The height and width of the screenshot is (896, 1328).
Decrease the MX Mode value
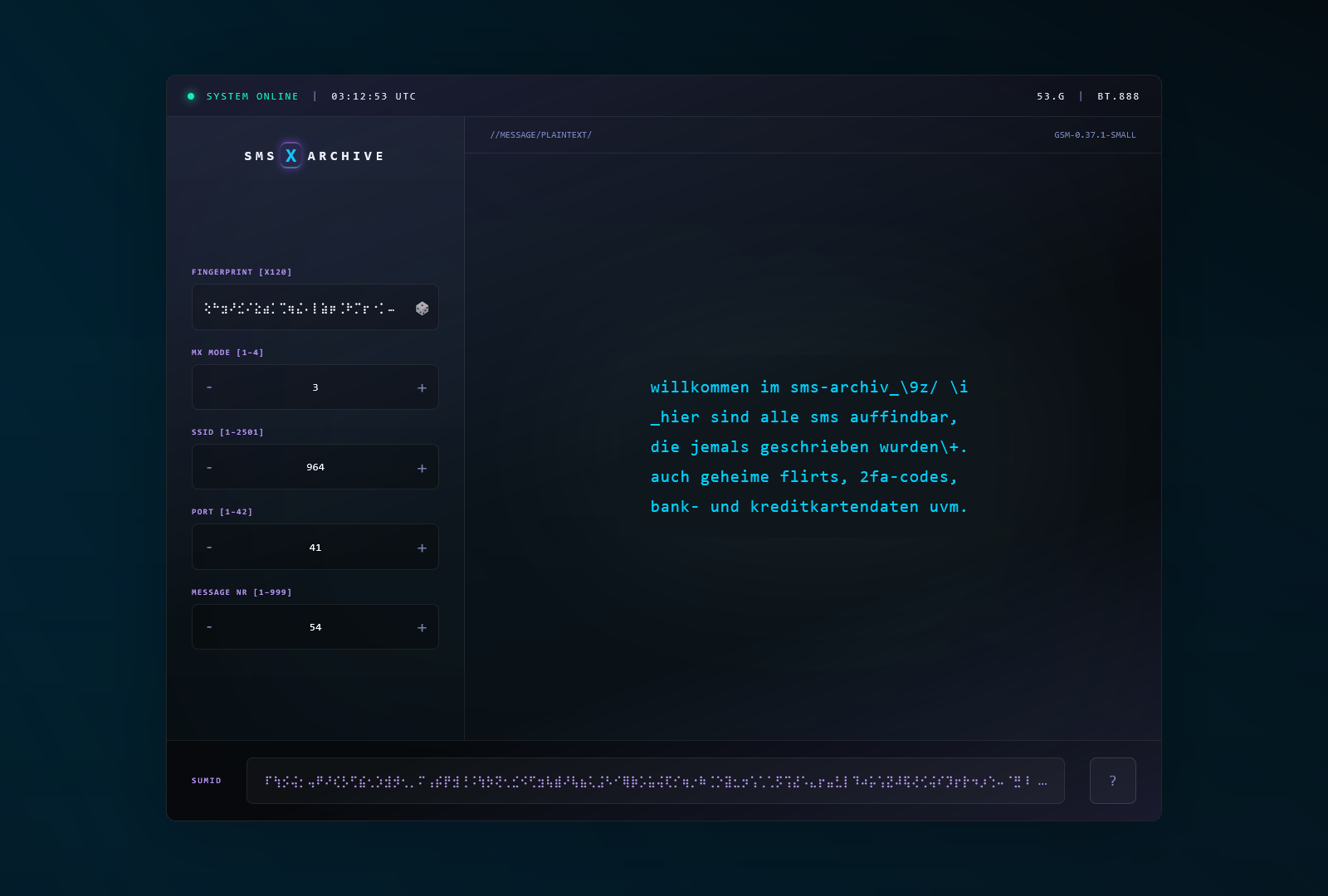[209, 387]
